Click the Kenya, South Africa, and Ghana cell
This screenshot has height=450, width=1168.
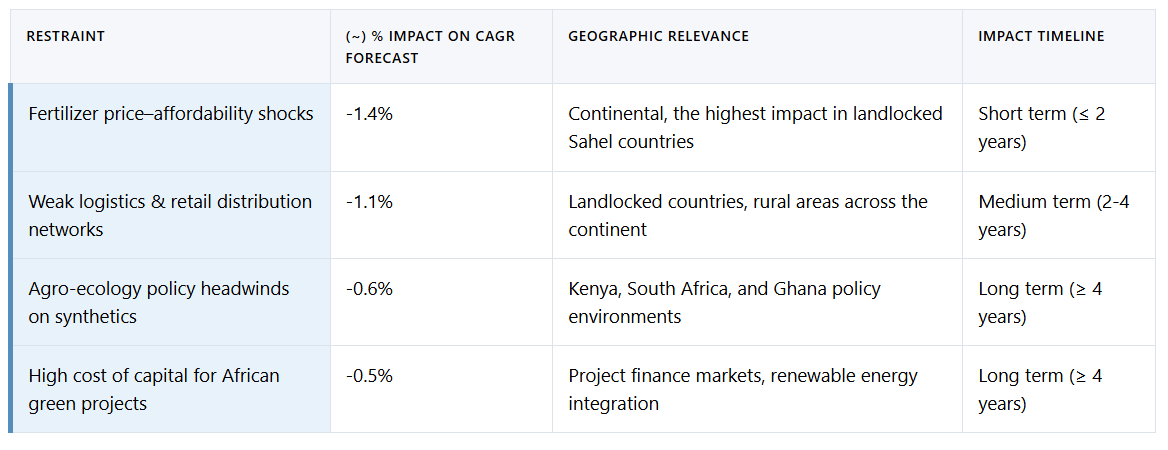click(724, 302)
